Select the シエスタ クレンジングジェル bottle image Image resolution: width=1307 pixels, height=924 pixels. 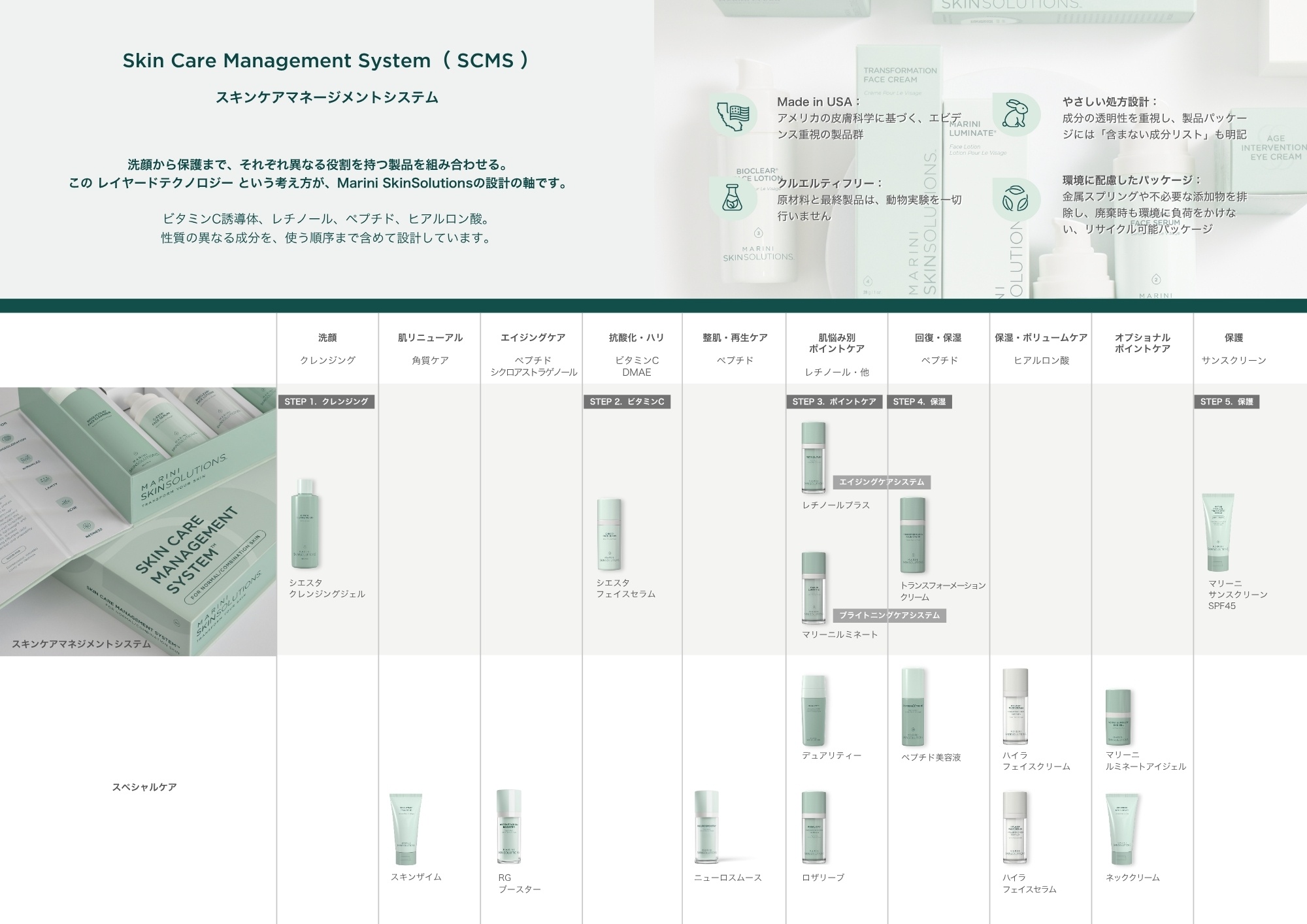click(305, 524)
